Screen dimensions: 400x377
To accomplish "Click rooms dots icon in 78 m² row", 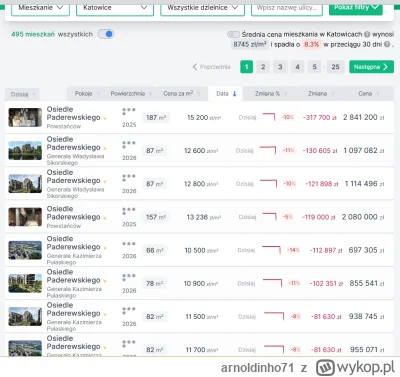I will (128, 277).
